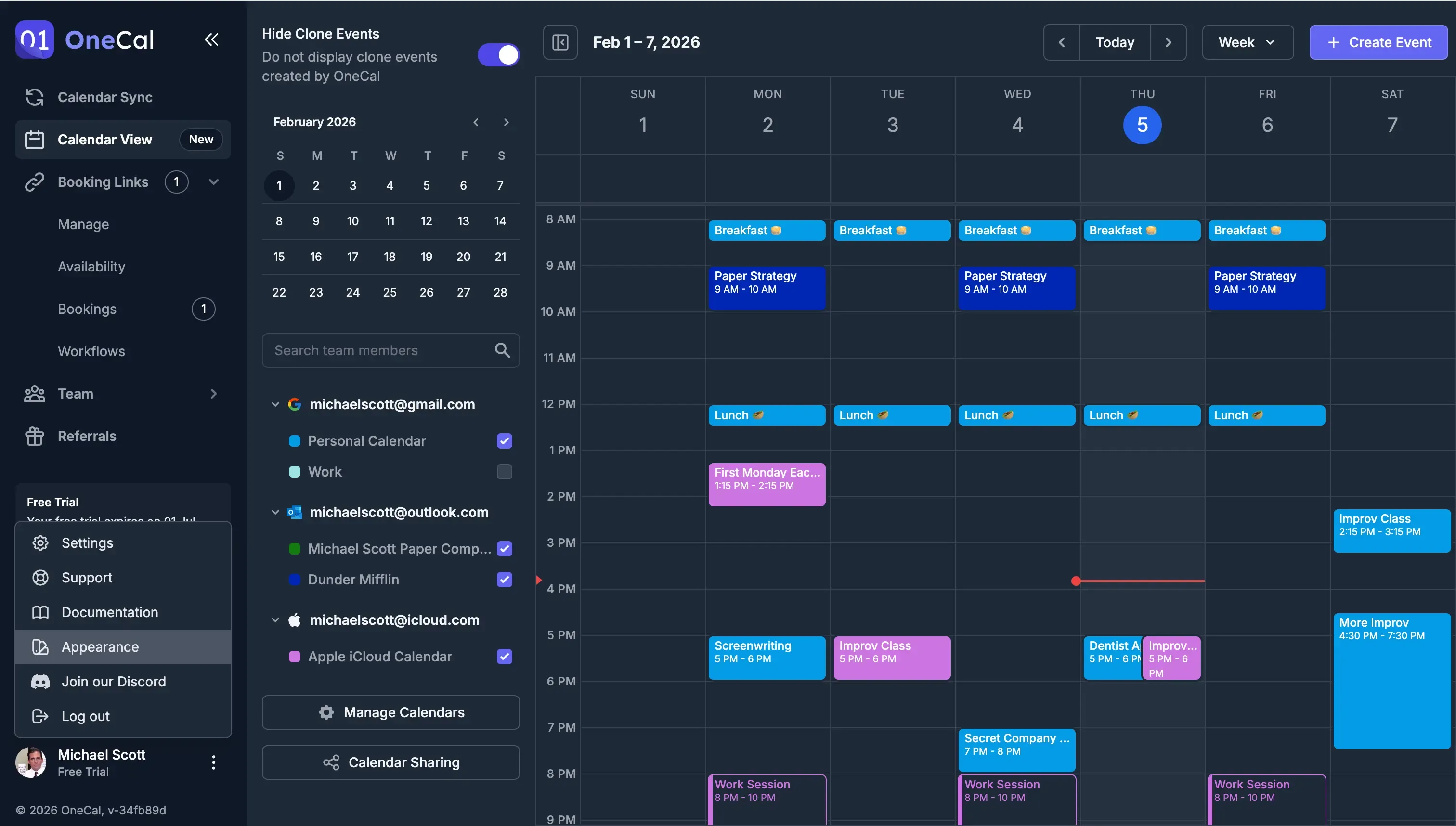1456x826 pixels.
Task: Select the Team icon in the sidebar
Action: [35, 393]
